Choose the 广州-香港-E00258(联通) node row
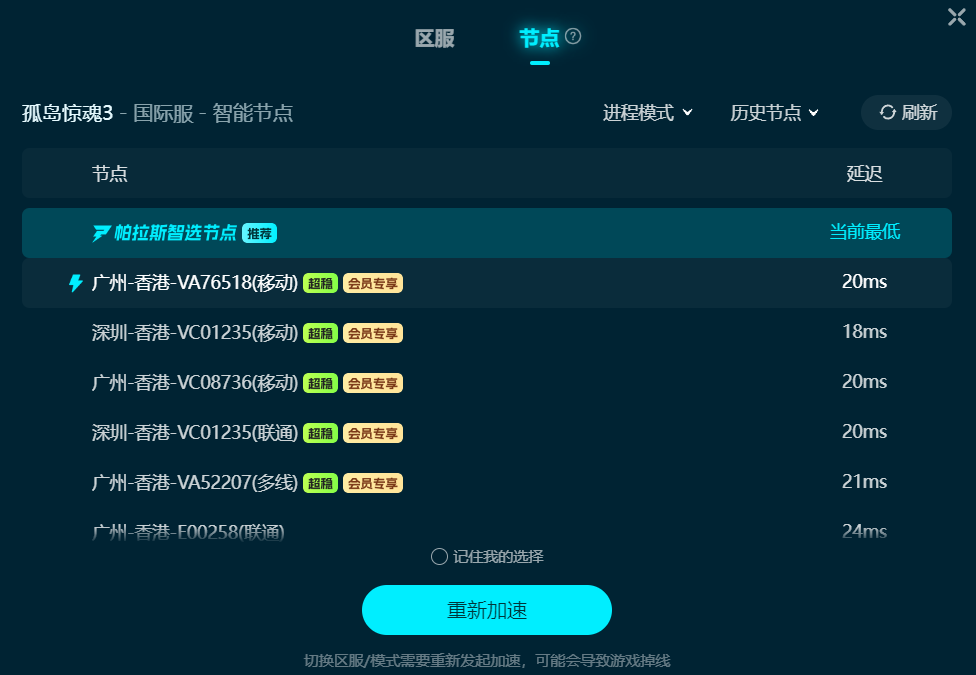The image size is (976, 675). click(x=487, y=531)
